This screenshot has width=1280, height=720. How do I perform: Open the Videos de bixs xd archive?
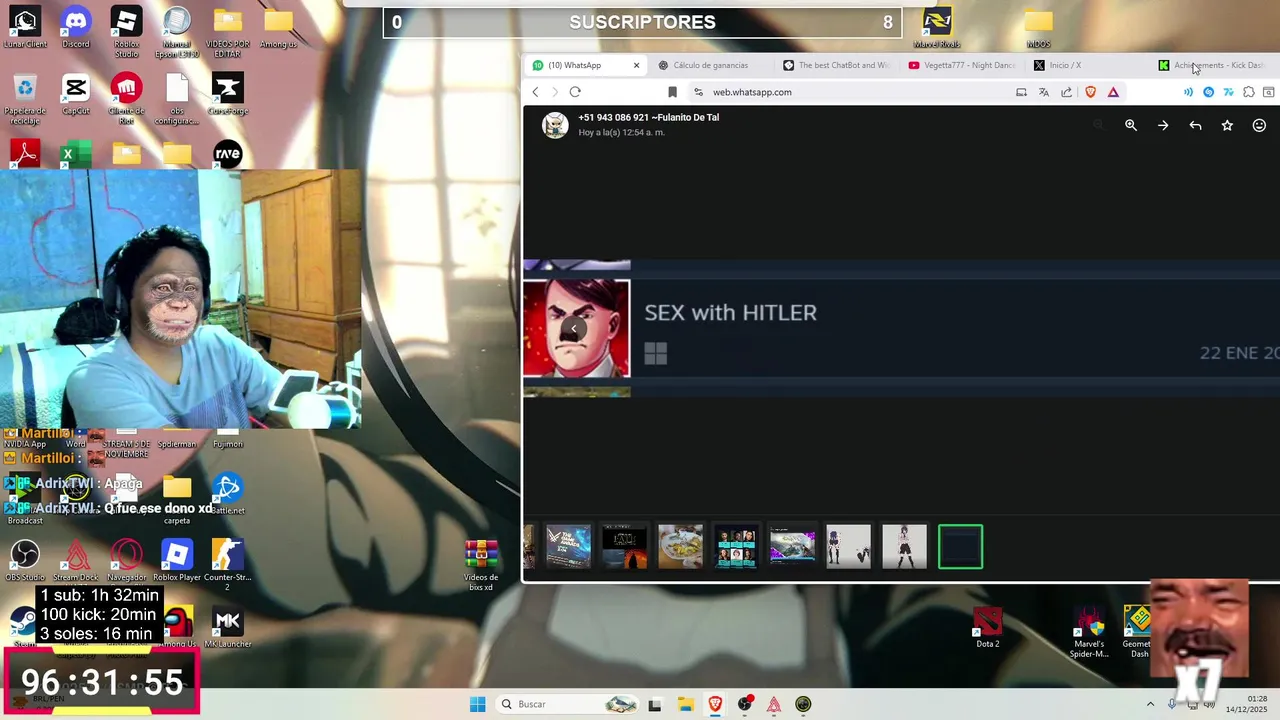[481, 565]
